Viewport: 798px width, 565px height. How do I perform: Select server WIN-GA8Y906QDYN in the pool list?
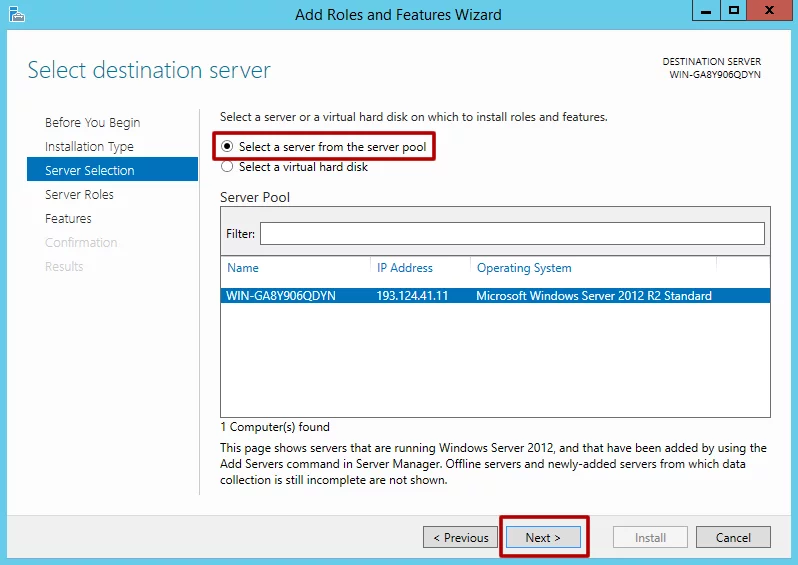[x=281, y=296]
